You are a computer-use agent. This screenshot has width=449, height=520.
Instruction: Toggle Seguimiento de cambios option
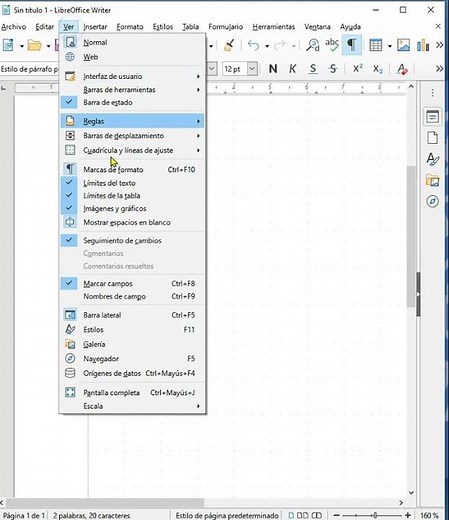point(132,240)
